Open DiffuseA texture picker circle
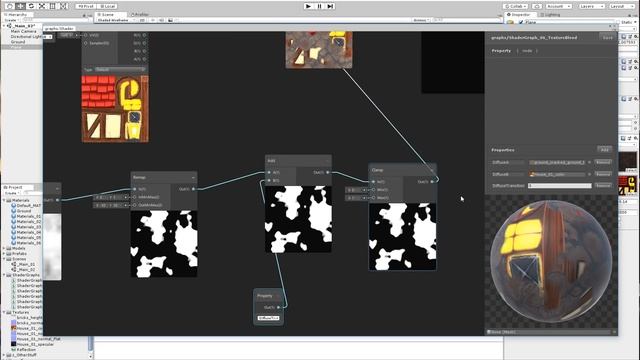Image resolution: width=640 pixels, height=360 pixels. [x=589, y=162]
